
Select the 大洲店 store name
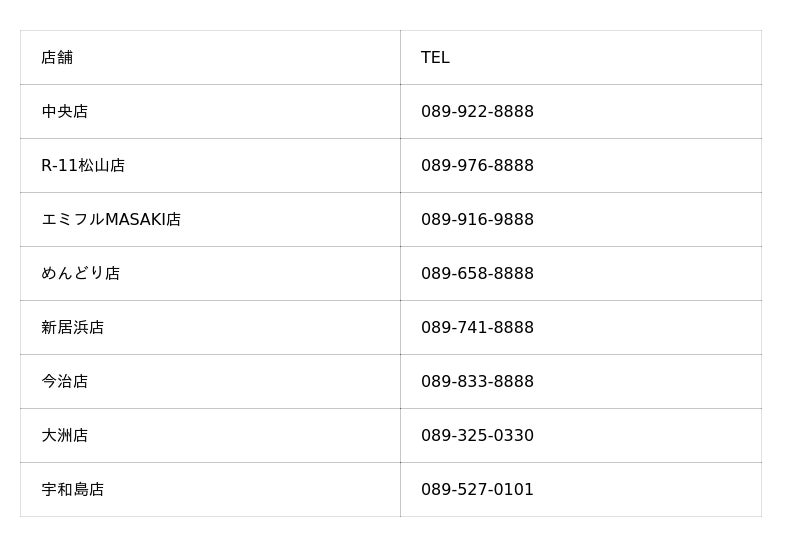tap(65, 436)
